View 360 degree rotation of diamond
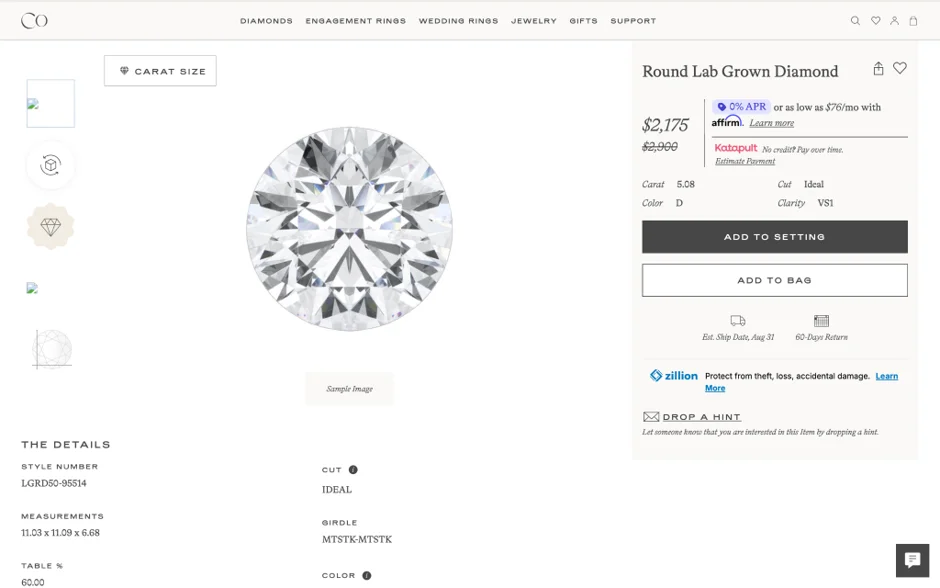Image resolution: width=940 pixels, height=588 pixels. click(50, 165)
